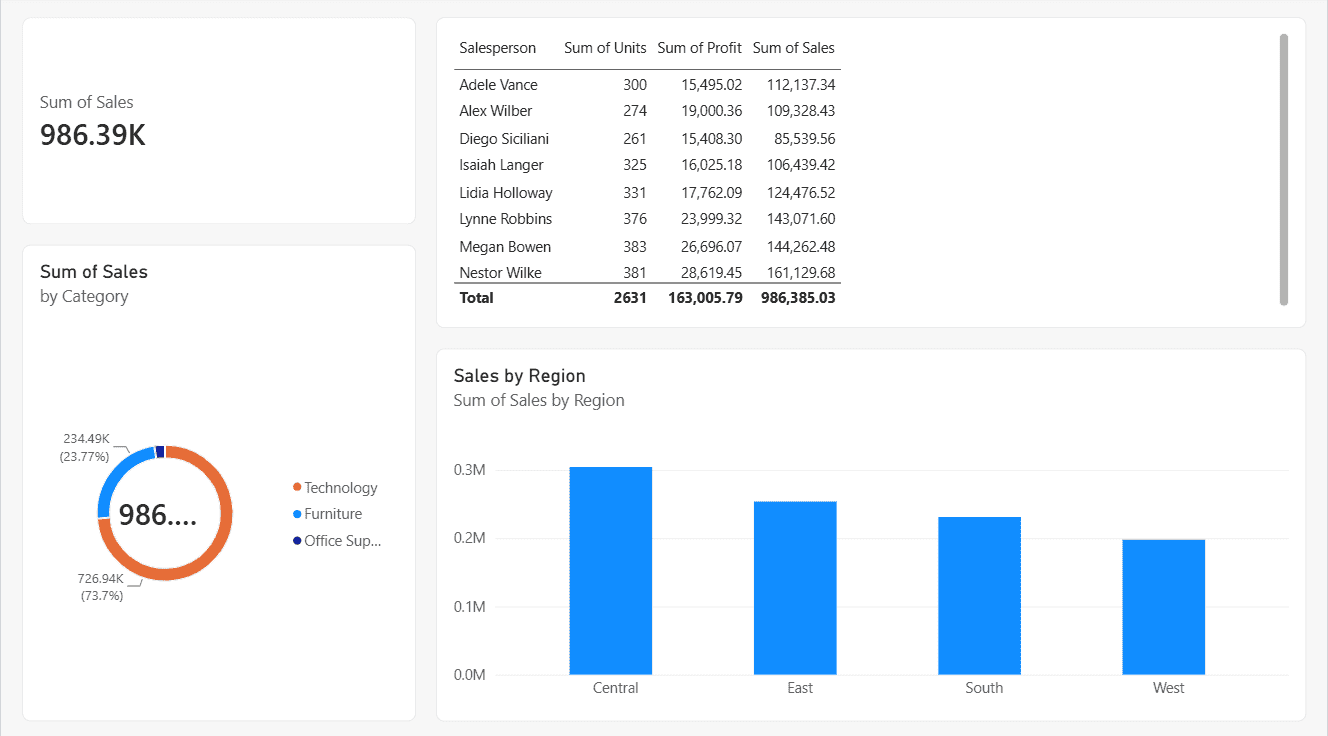This screenshot has width=1328, height=736.
Task: Click the Furniture legend color dot
Action: tap(297, 513)
